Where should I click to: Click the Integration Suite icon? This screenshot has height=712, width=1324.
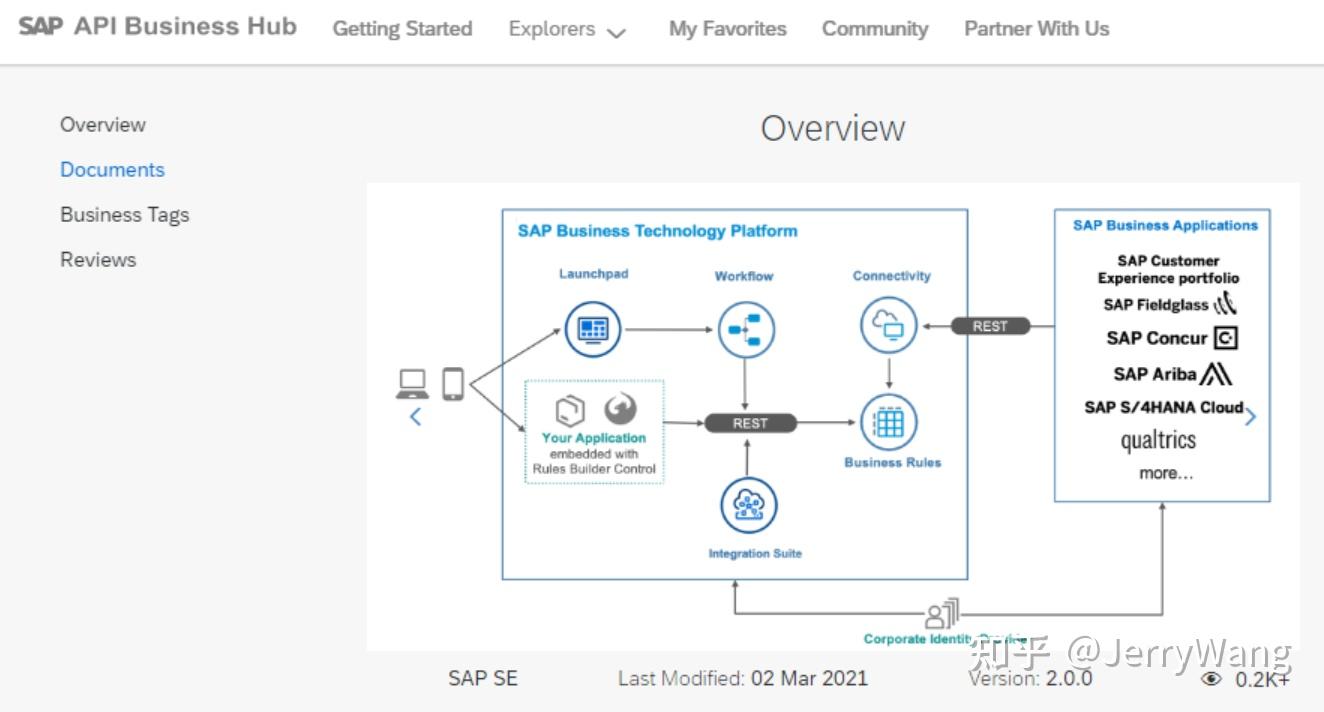749,505
